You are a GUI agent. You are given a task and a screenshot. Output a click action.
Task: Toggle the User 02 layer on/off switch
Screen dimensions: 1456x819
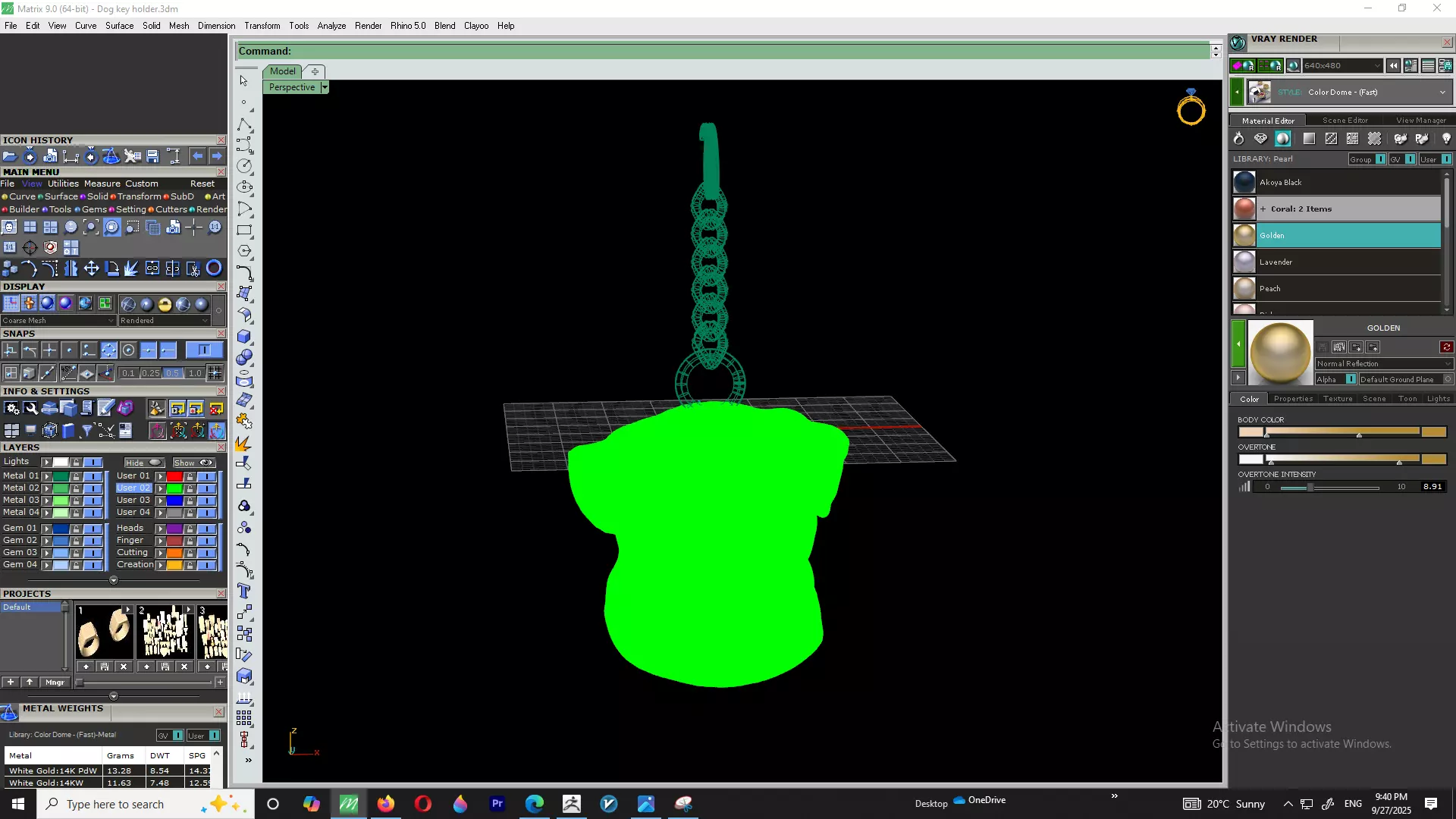tap(206, 488)
